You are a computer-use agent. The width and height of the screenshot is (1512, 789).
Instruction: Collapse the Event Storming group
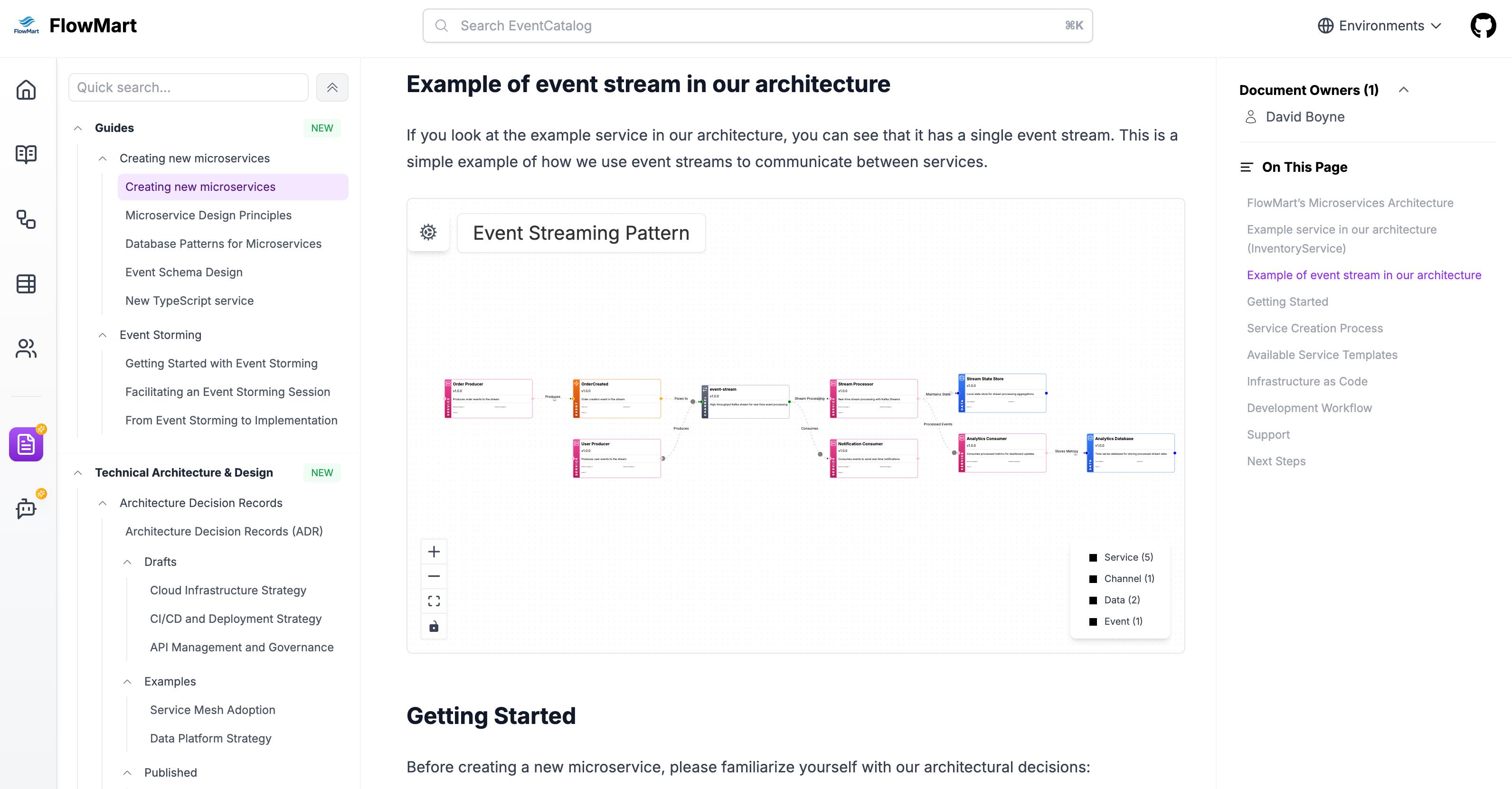103,335
